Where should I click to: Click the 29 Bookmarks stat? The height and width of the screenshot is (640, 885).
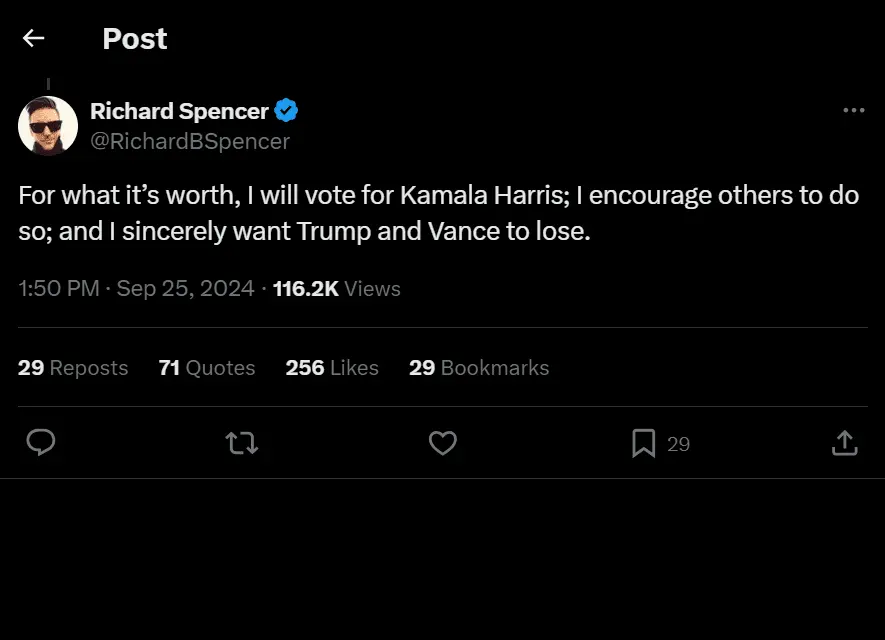click(x=479, y=368)
